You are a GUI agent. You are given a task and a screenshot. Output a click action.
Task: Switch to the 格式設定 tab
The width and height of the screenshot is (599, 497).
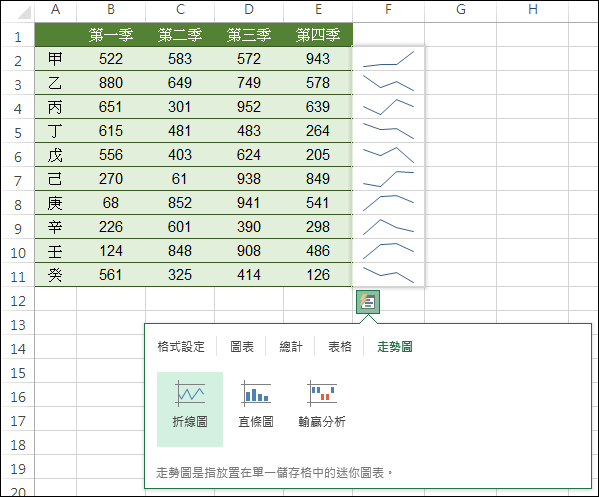181,346
